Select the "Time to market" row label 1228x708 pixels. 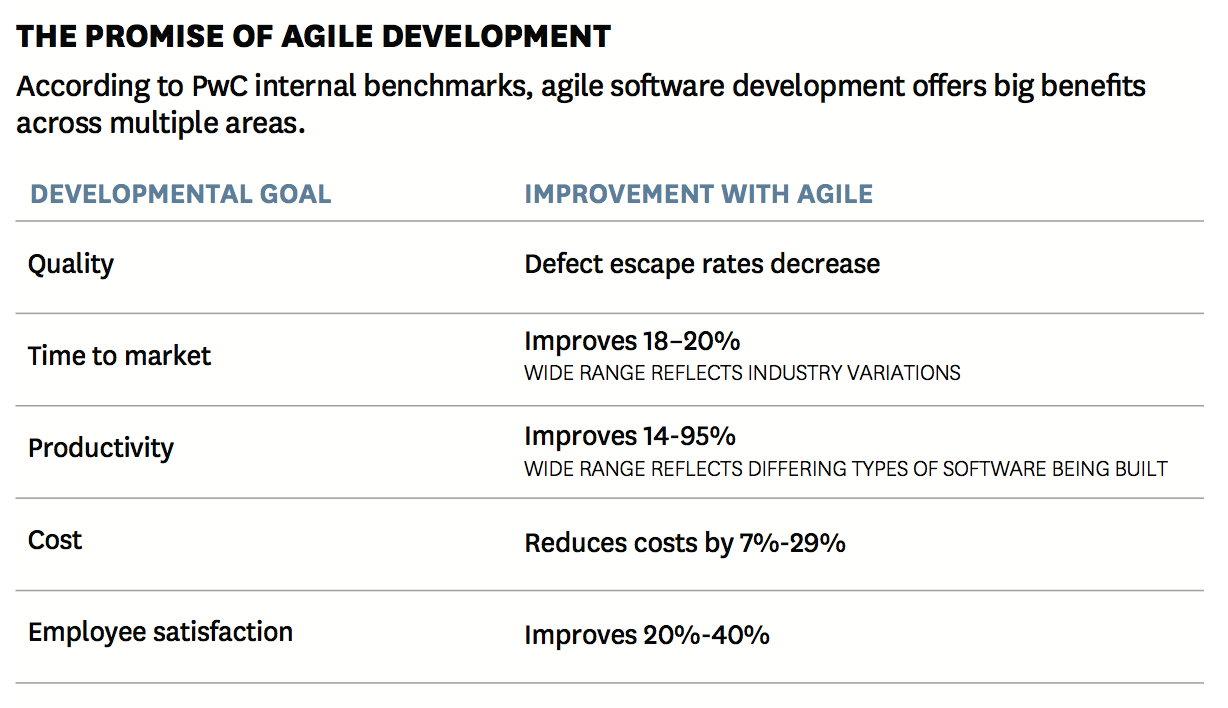[119, 356]
